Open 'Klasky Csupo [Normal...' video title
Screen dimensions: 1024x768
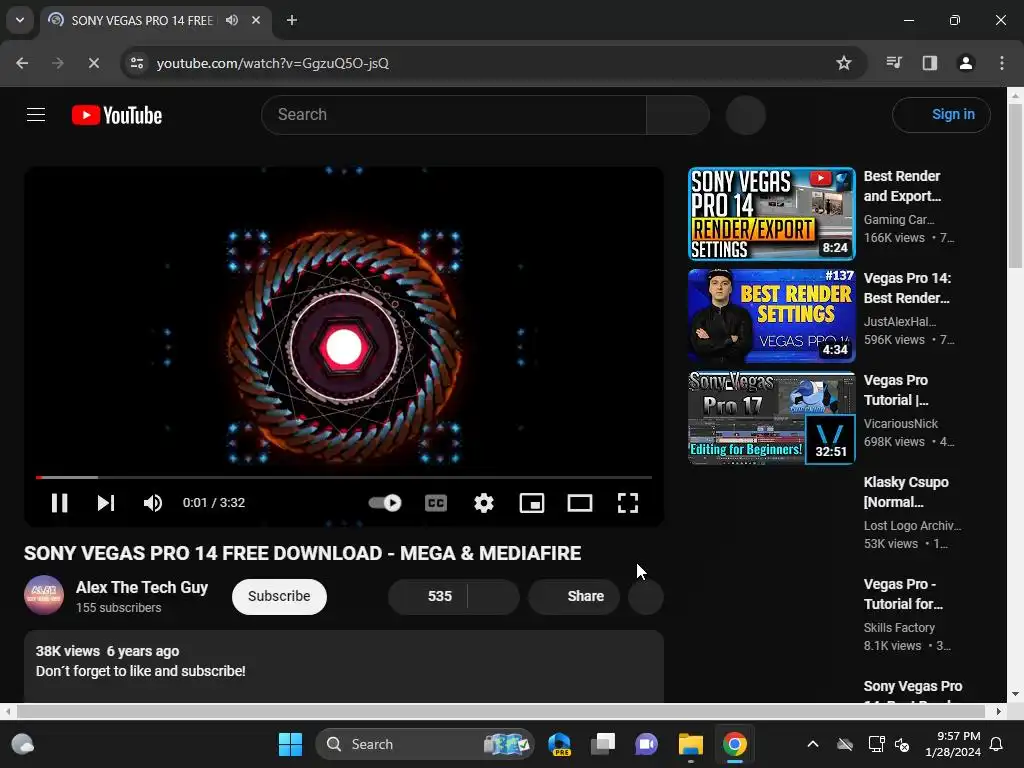[x=906, y=492]
